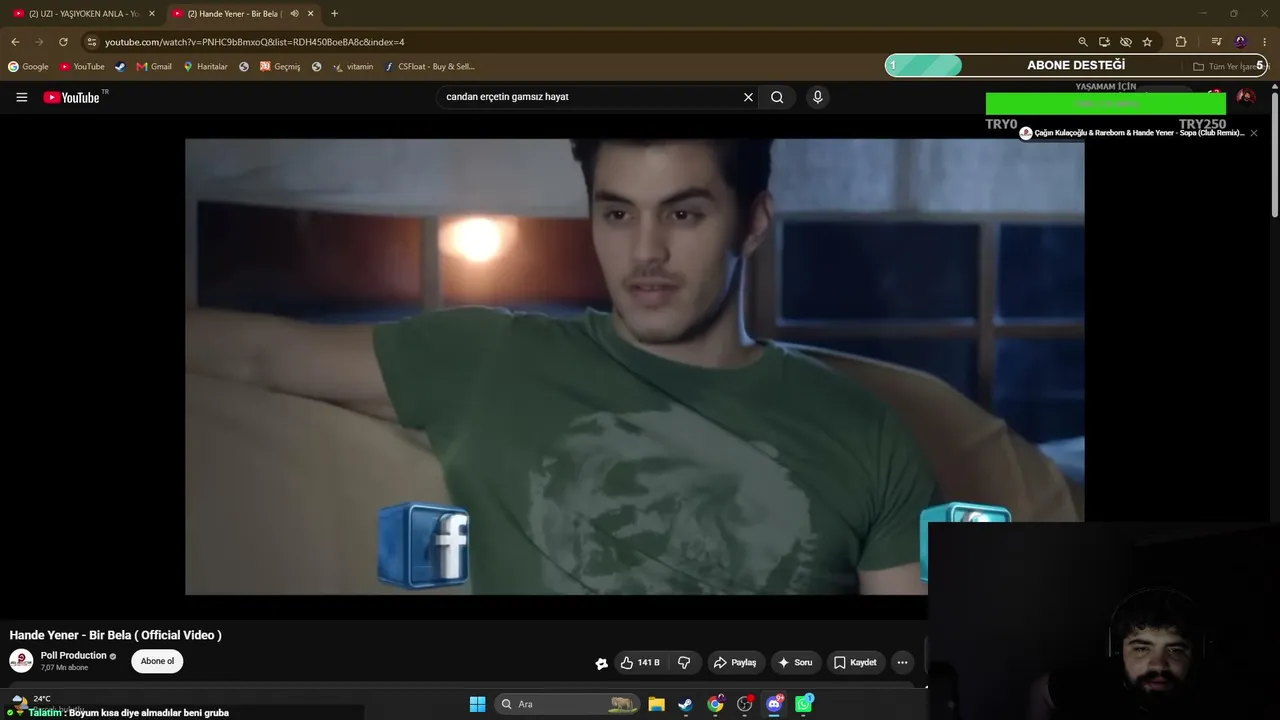Open the Chrome three-dot menu
1280x720 pixels.
pyautogui.click(x=1265, y=42)
